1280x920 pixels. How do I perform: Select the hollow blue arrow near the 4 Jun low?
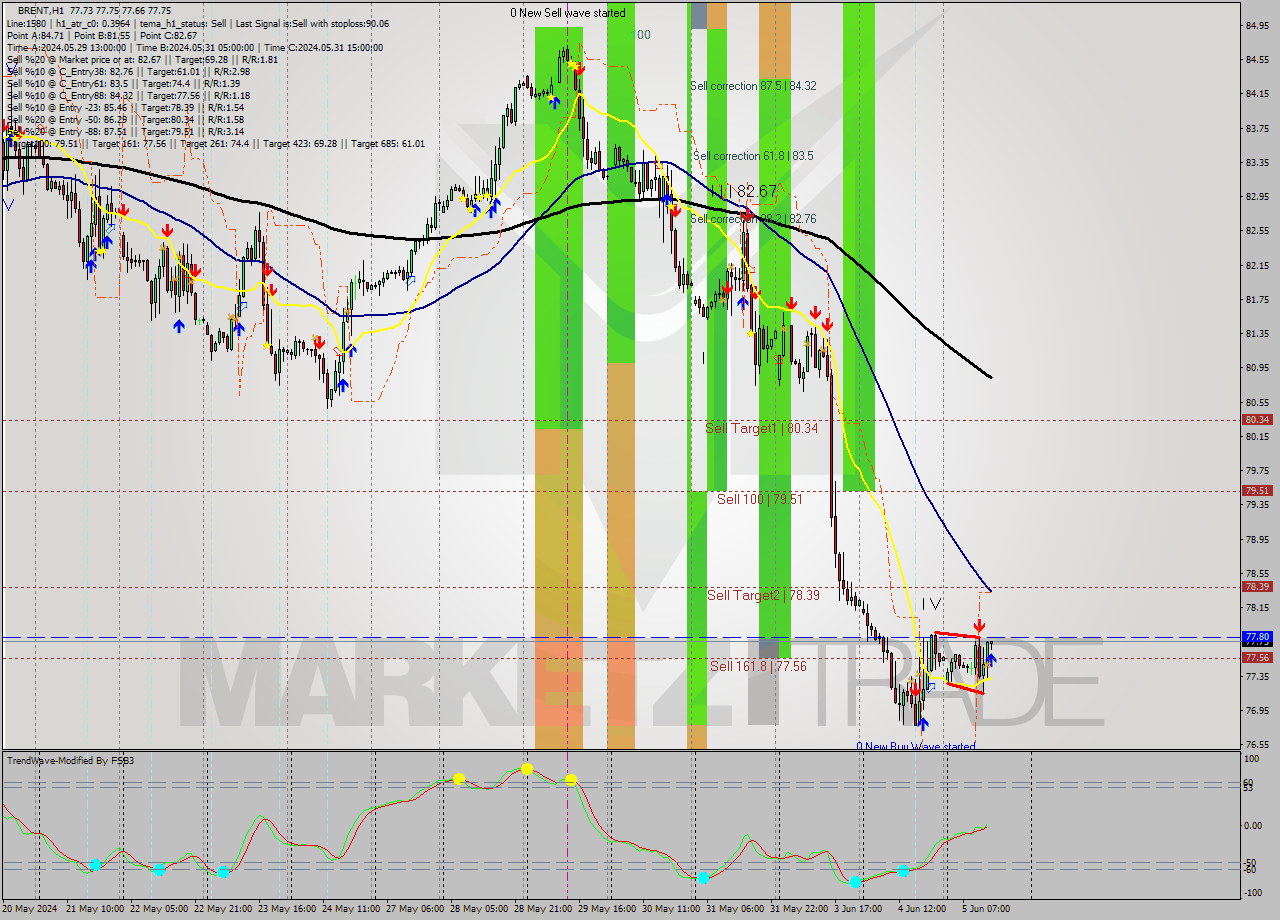[931, 688]
